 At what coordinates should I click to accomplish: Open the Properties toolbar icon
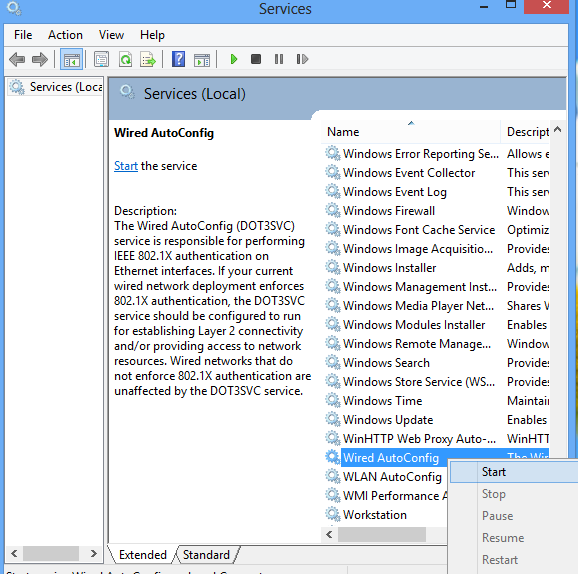click(x=101, y=59)
